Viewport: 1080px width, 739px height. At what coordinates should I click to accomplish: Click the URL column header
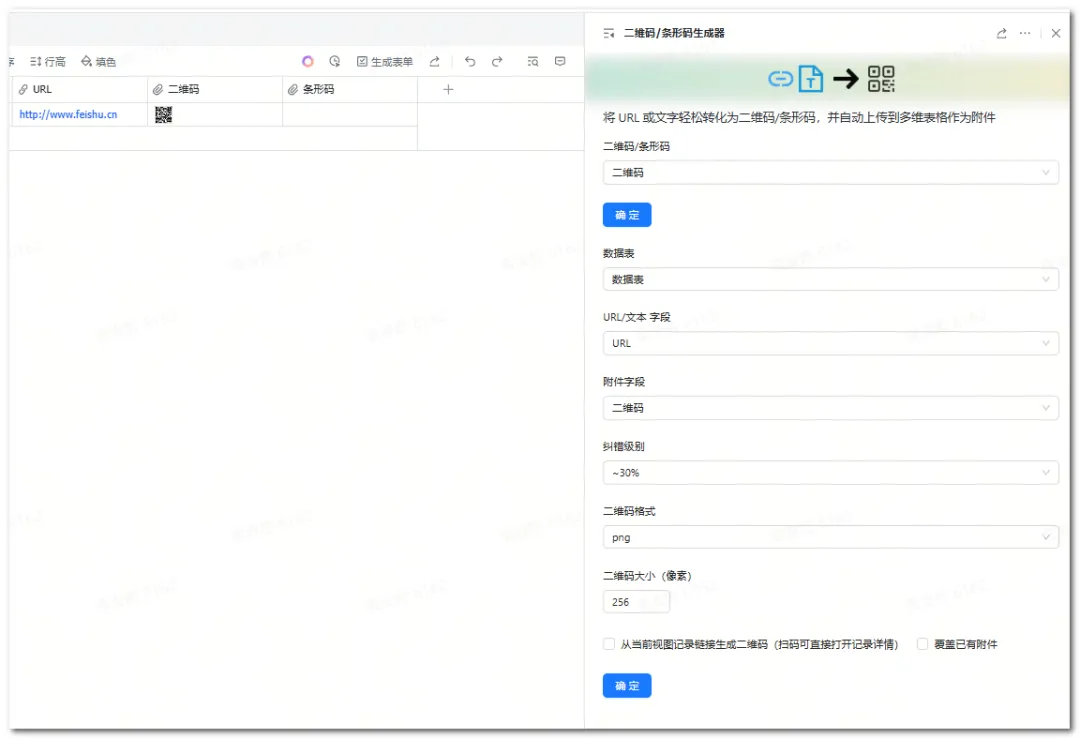[x=80, y=90]
